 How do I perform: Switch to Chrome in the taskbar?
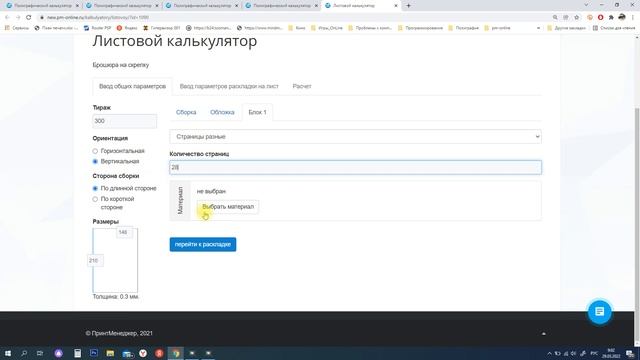pyautogui.click(x=176, y=353)
